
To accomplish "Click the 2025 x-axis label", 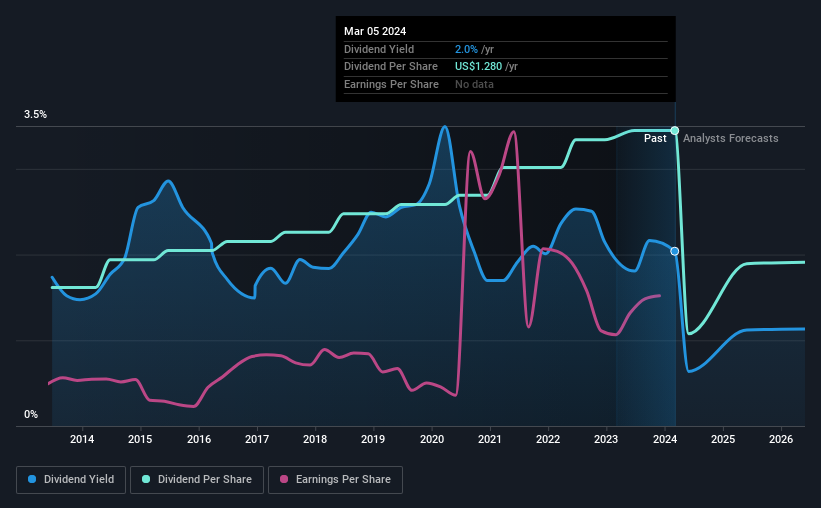I will point(723,439).
